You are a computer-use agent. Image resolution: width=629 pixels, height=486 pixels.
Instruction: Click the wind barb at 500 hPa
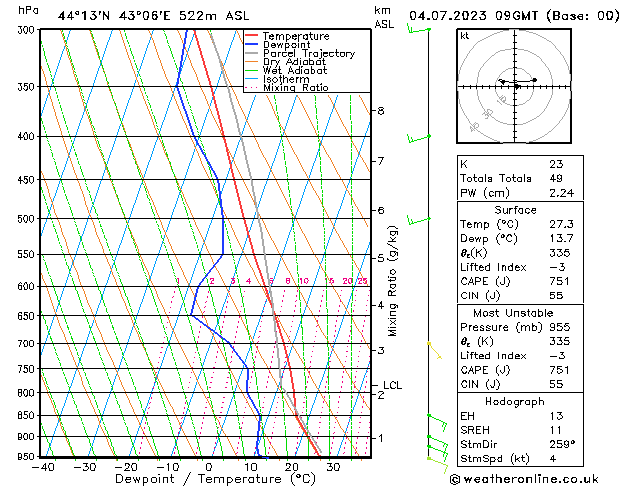pyautogui.click(x=419, y=220)
